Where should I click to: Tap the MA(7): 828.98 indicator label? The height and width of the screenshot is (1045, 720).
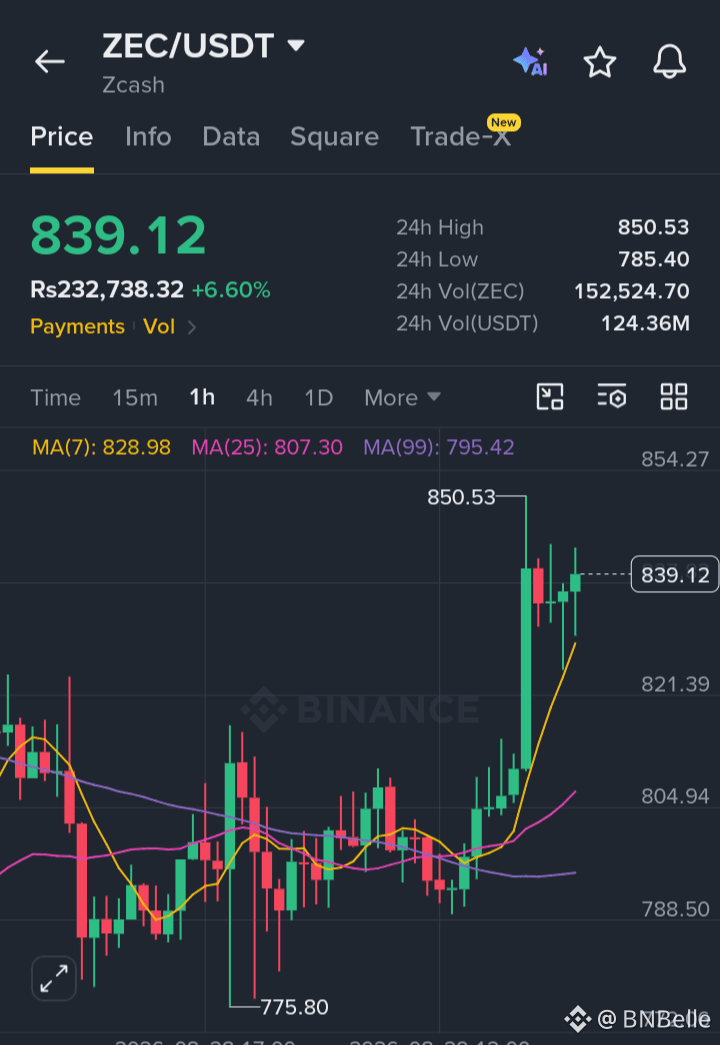tap(101, 447)
